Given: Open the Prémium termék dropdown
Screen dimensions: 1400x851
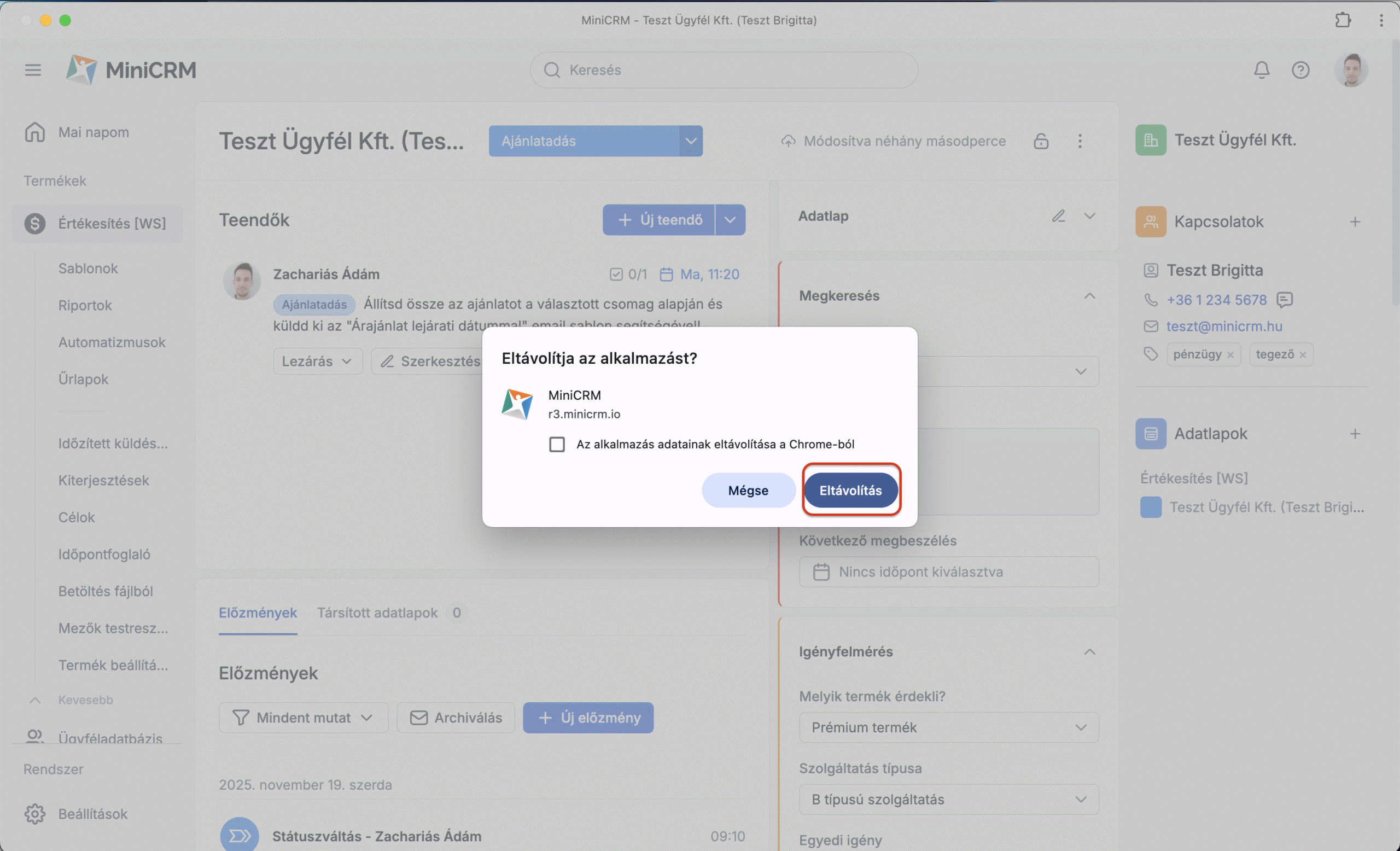Looking at the screenshot, I should 948,727.
